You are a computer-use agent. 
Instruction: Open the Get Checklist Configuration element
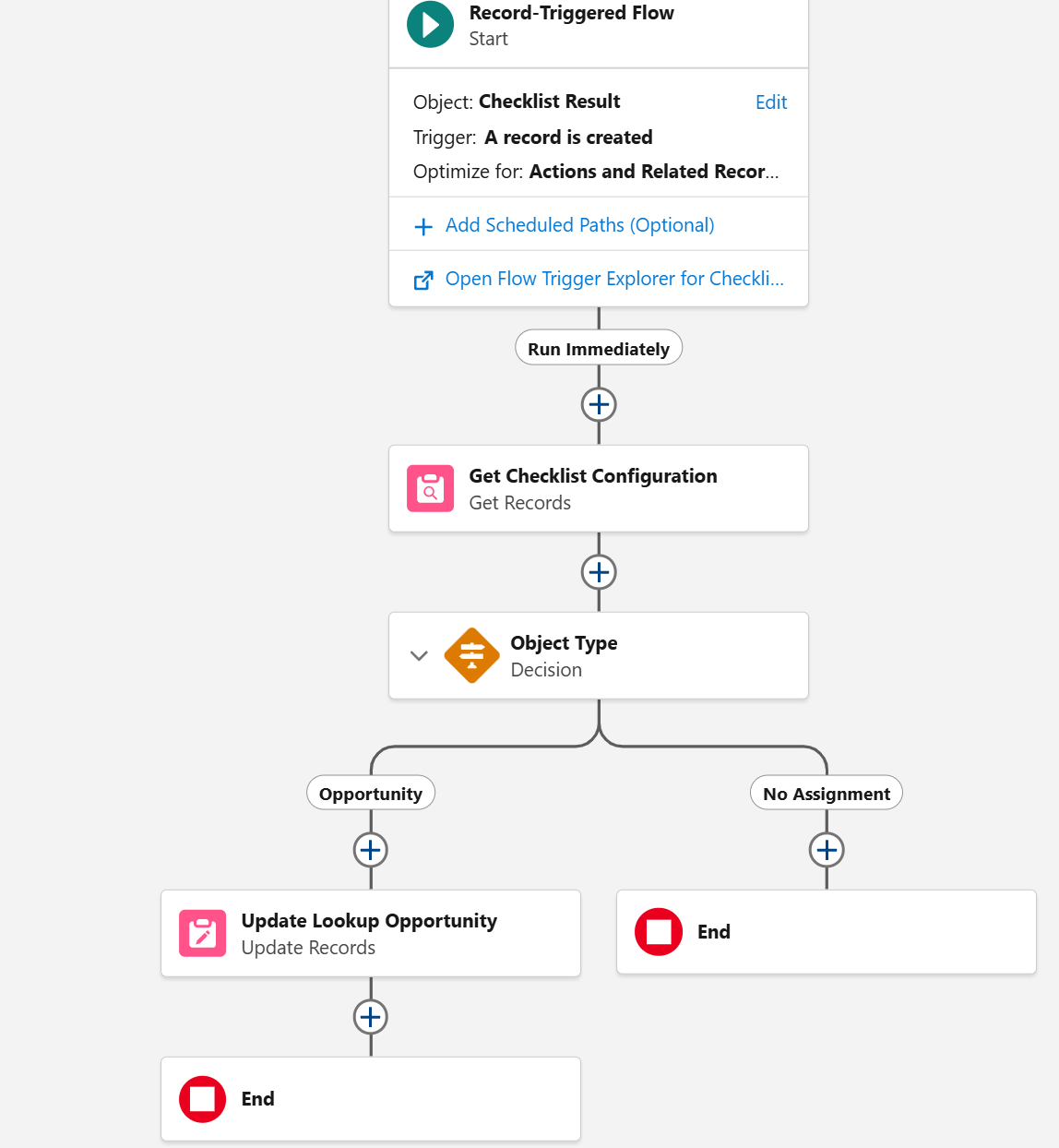pyautogui.click(x=592, y=476)
